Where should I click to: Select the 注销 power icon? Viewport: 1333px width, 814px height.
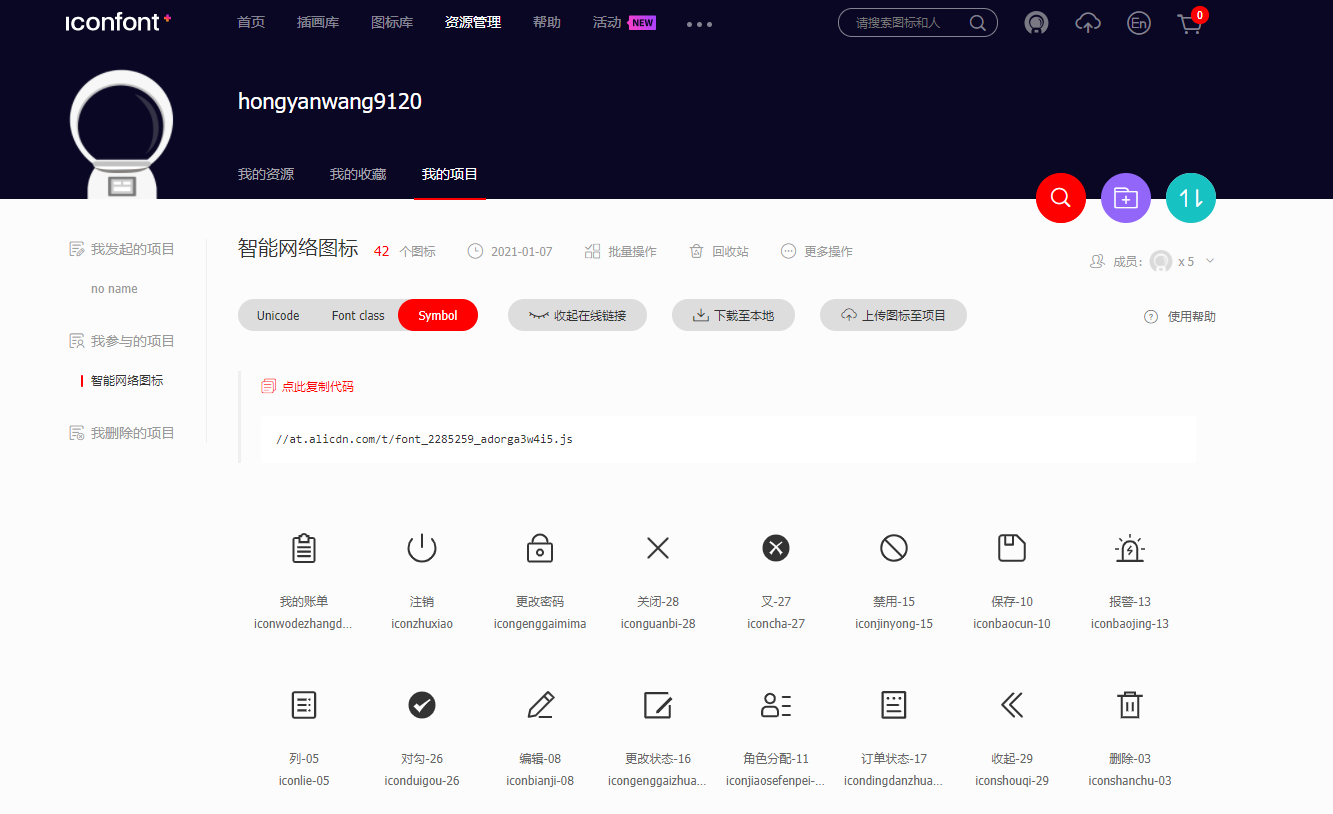point(421,548)
